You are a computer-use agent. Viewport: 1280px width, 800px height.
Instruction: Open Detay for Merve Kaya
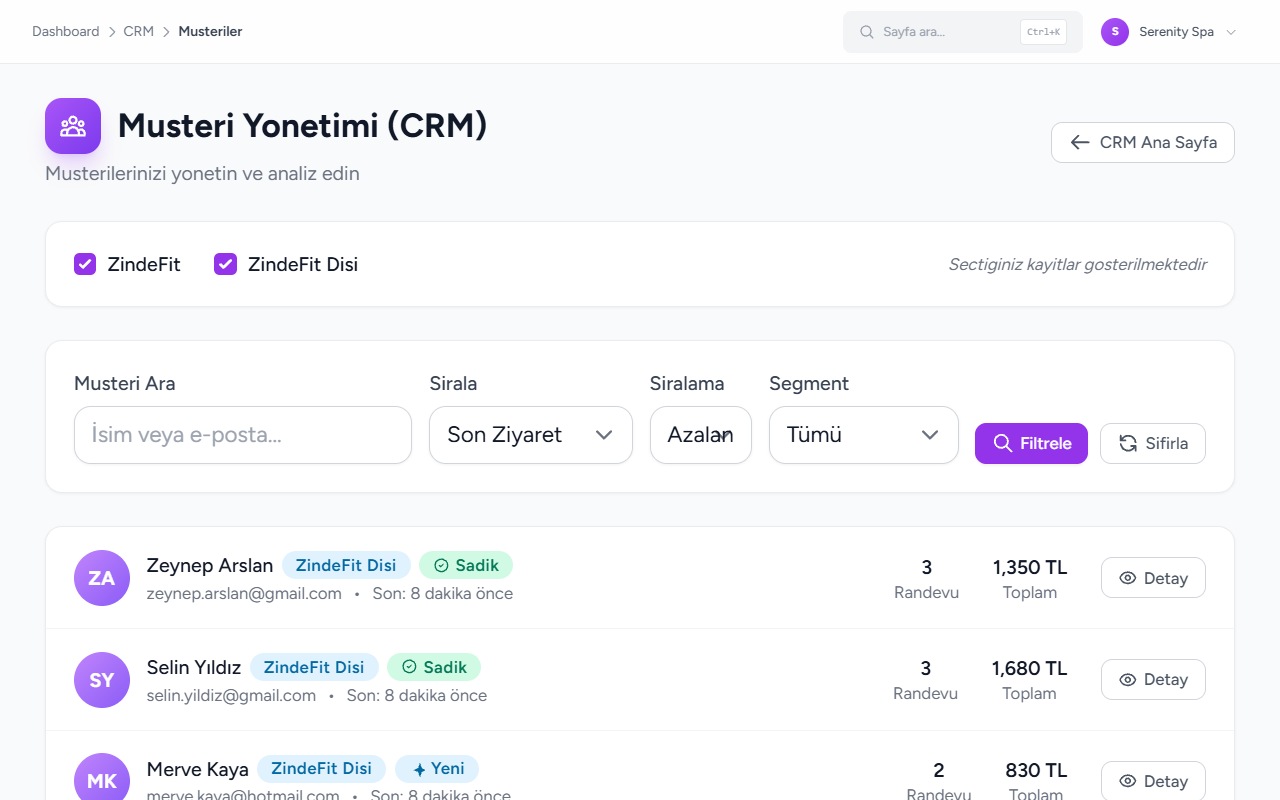pos(1153,781)
